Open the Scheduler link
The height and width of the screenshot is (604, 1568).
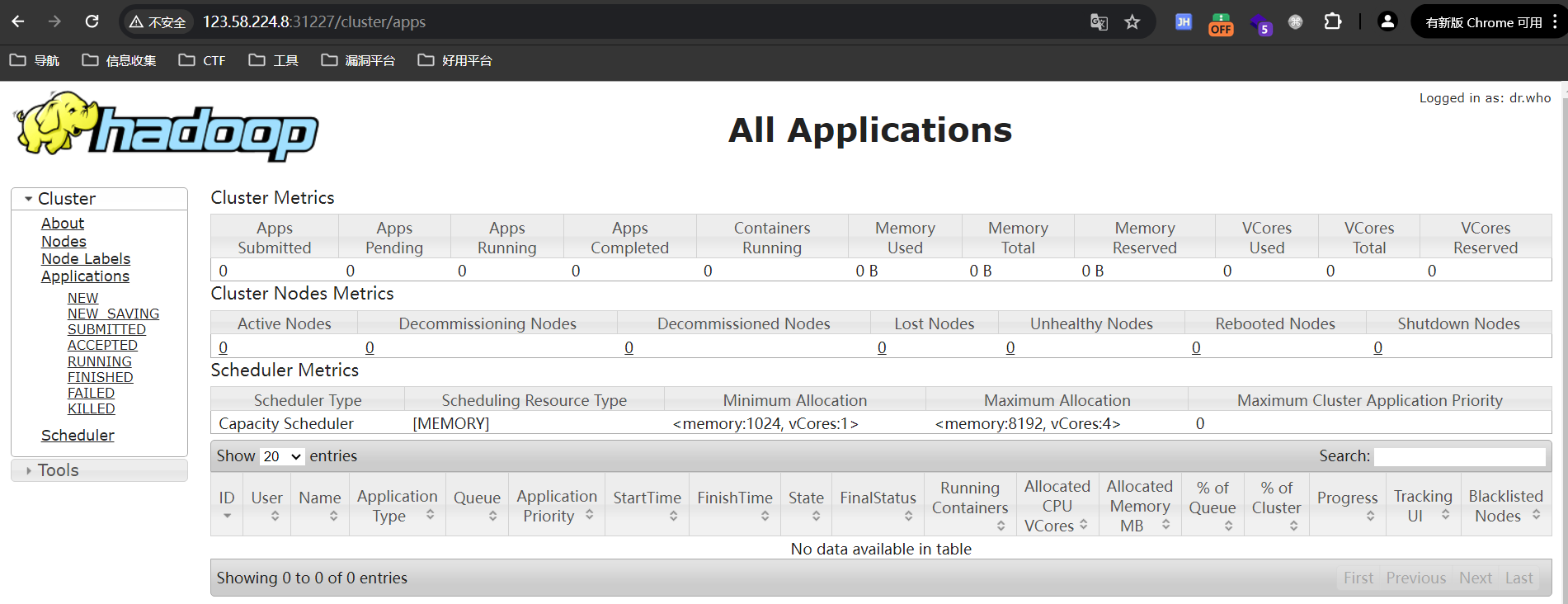click(x=78, y=436)
